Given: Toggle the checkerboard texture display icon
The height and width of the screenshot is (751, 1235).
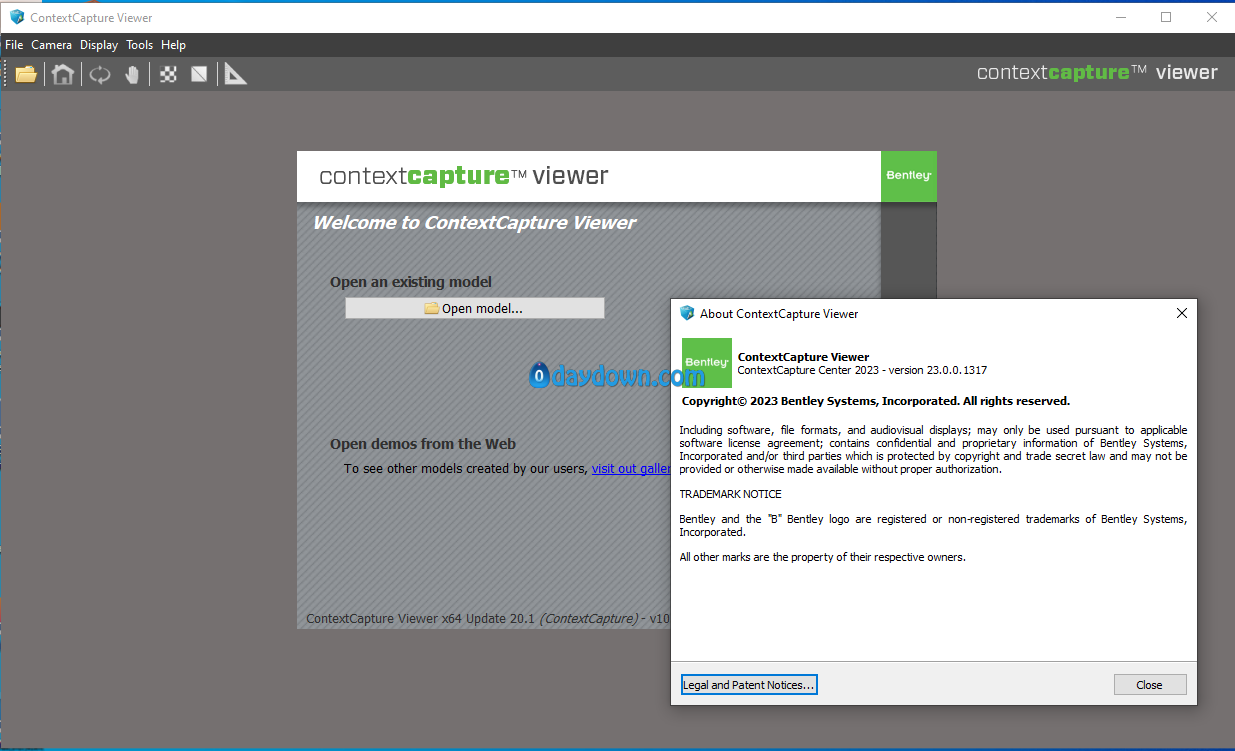Looking at the screenshot, I should point(169,74).
